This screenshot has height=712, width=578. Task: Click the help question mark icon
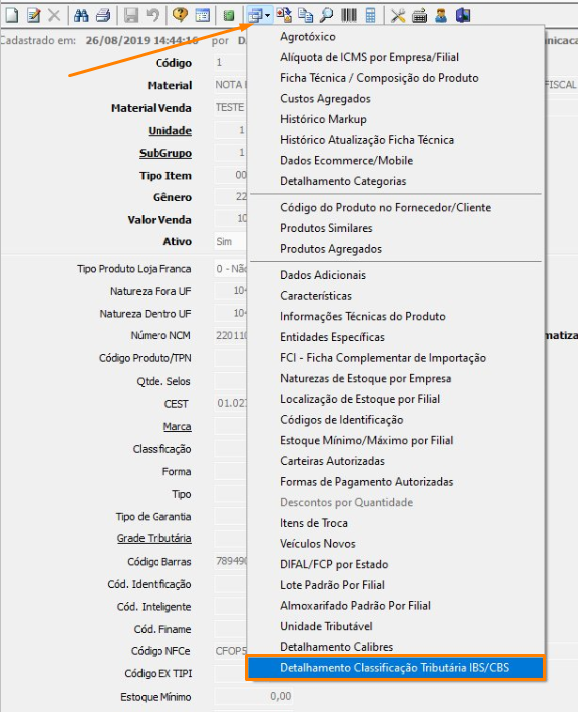click(x=180, y=15)
